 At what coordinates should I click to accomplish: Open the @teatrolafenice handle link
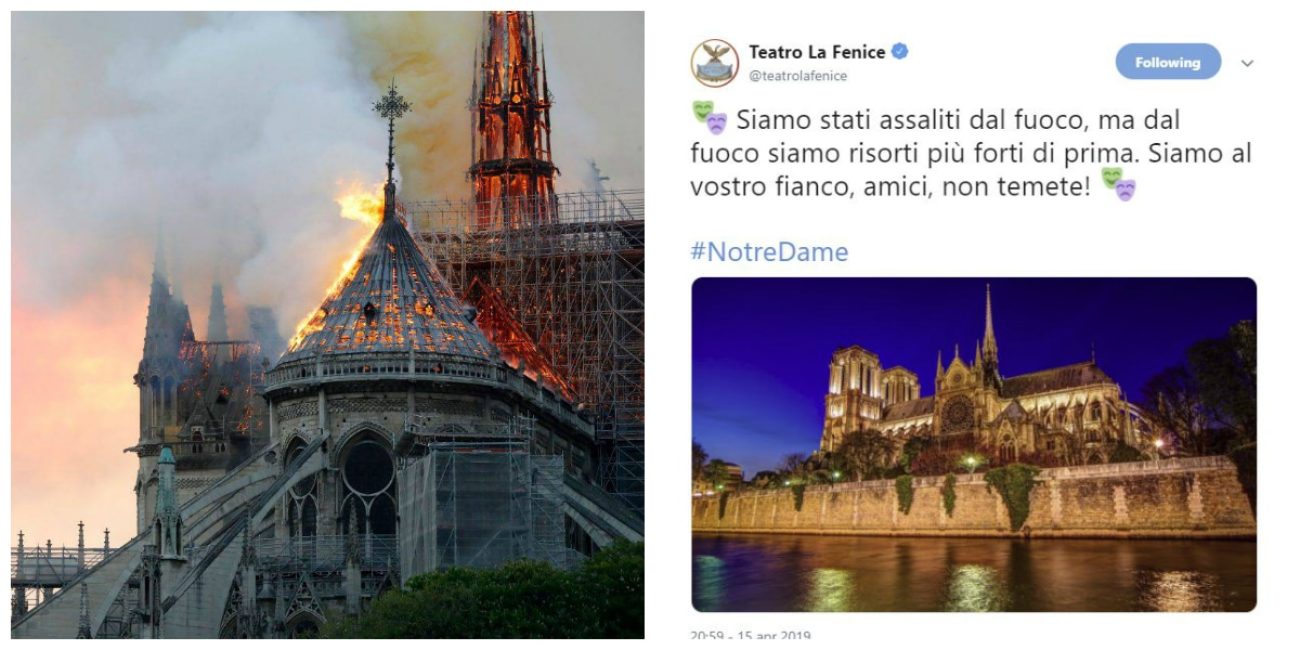pyautogui.click(x=797, y=76)
